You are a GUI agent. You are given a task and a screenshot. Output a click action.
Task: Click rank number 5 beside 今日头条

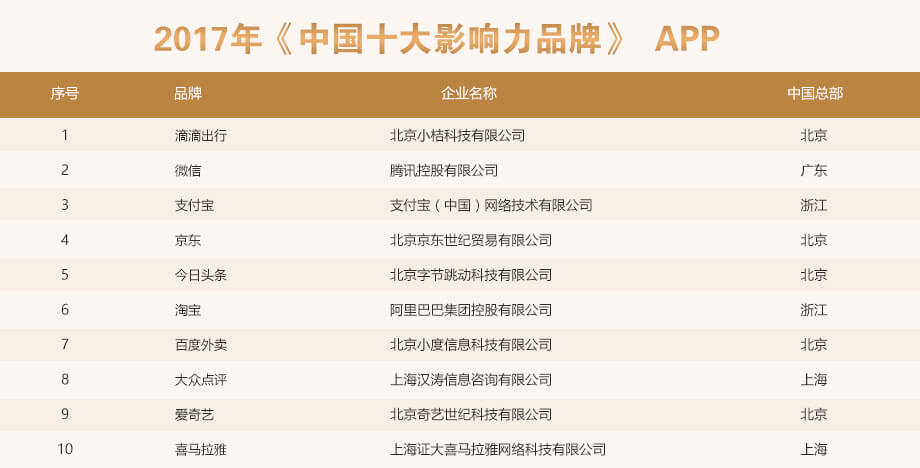click(65, 274)
